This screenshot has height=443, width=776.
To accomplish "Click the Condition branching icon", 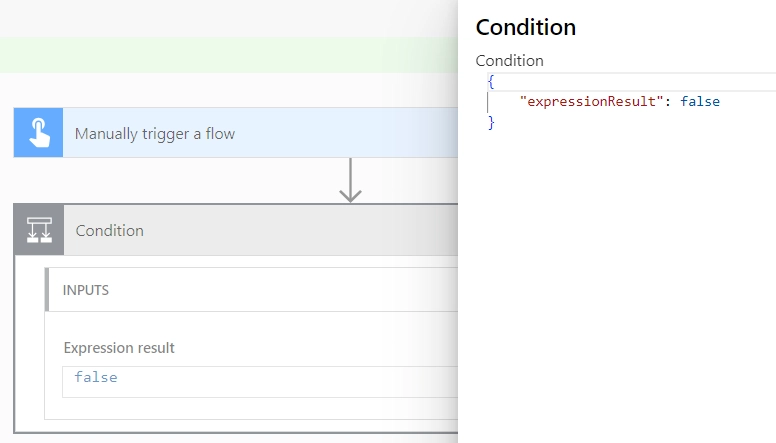I will tap(39, 230).
